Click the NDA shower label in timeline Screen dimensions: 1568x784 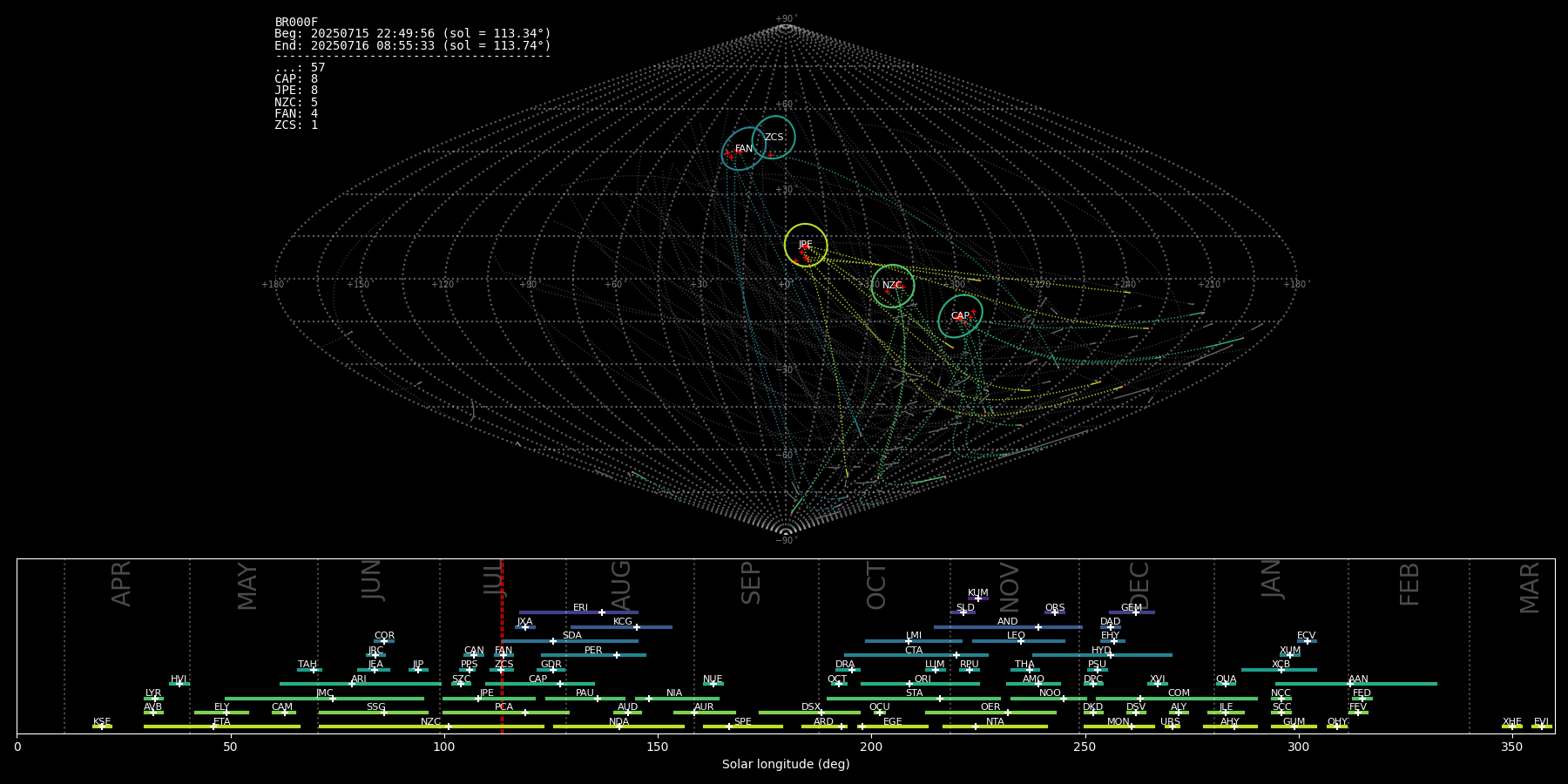tap(619, 722)
